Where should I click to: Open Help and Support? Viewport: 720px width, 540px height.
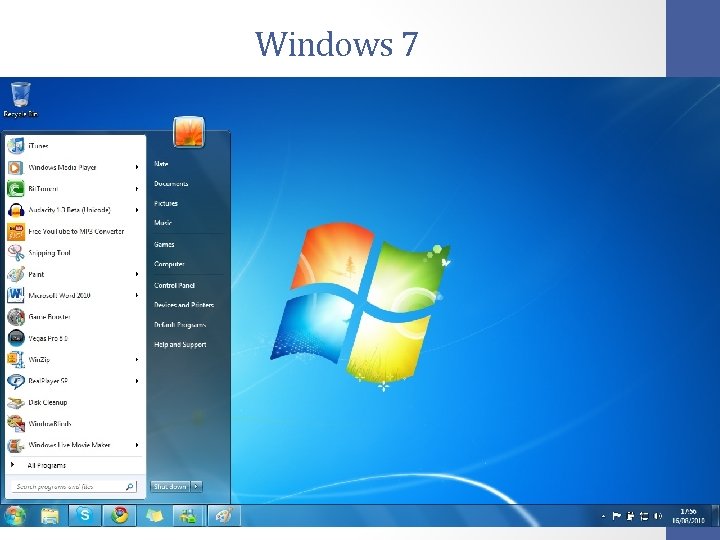[180, 344]
